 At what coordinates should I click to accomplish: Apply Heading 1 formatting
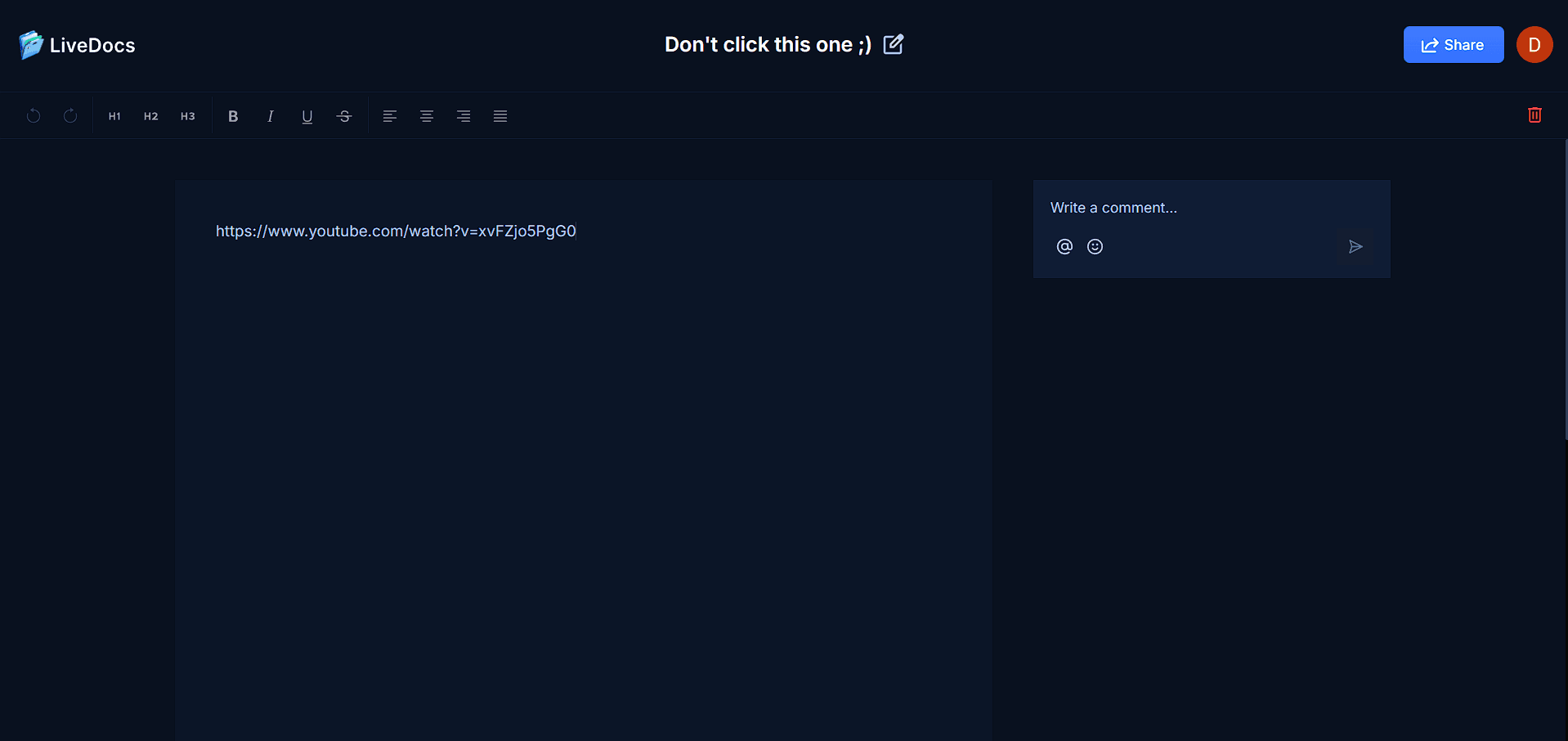coord(114,115)
